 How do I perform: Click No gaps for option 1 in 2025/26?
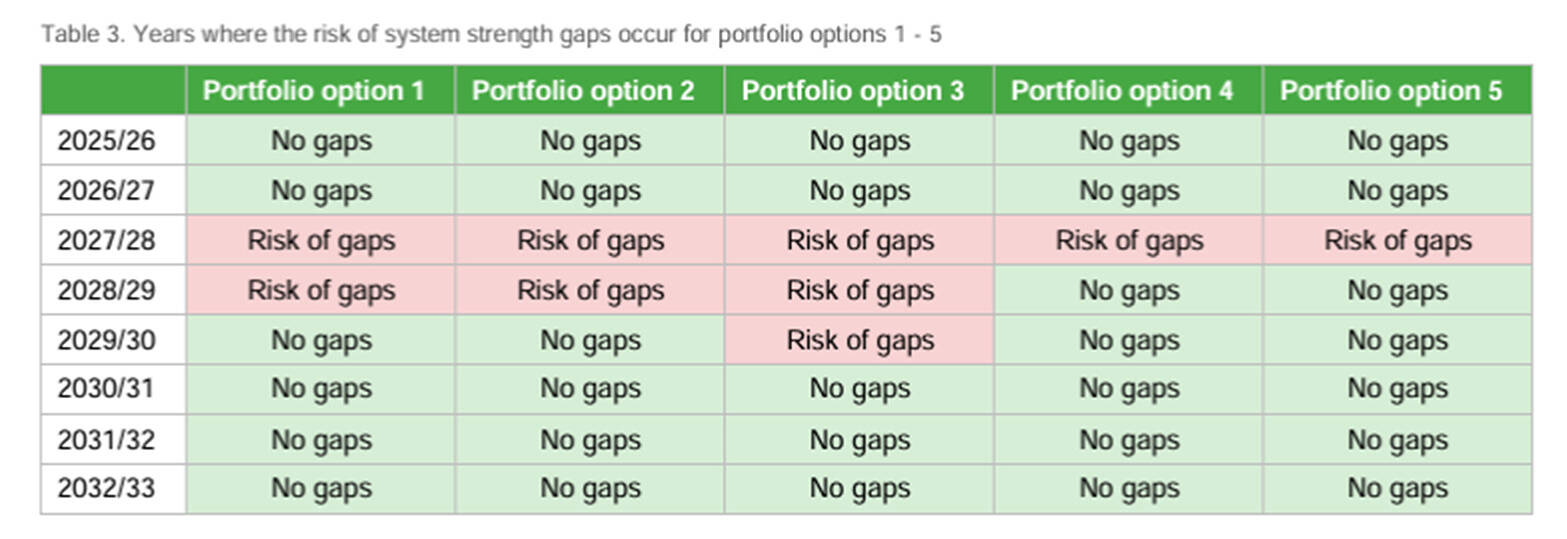click(x=321, y=141)
